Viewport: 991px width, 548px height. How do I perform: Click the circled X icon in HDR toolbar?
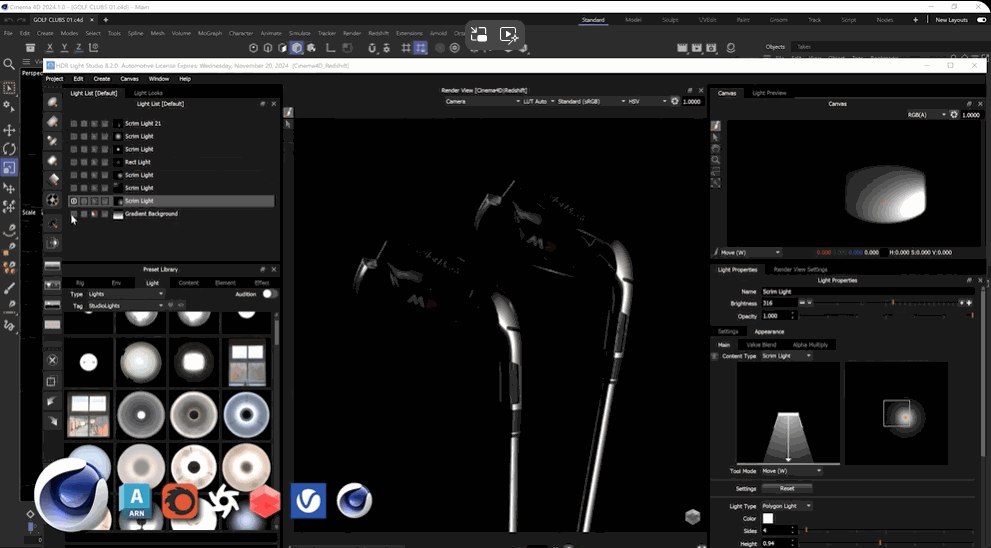(52, 360)
